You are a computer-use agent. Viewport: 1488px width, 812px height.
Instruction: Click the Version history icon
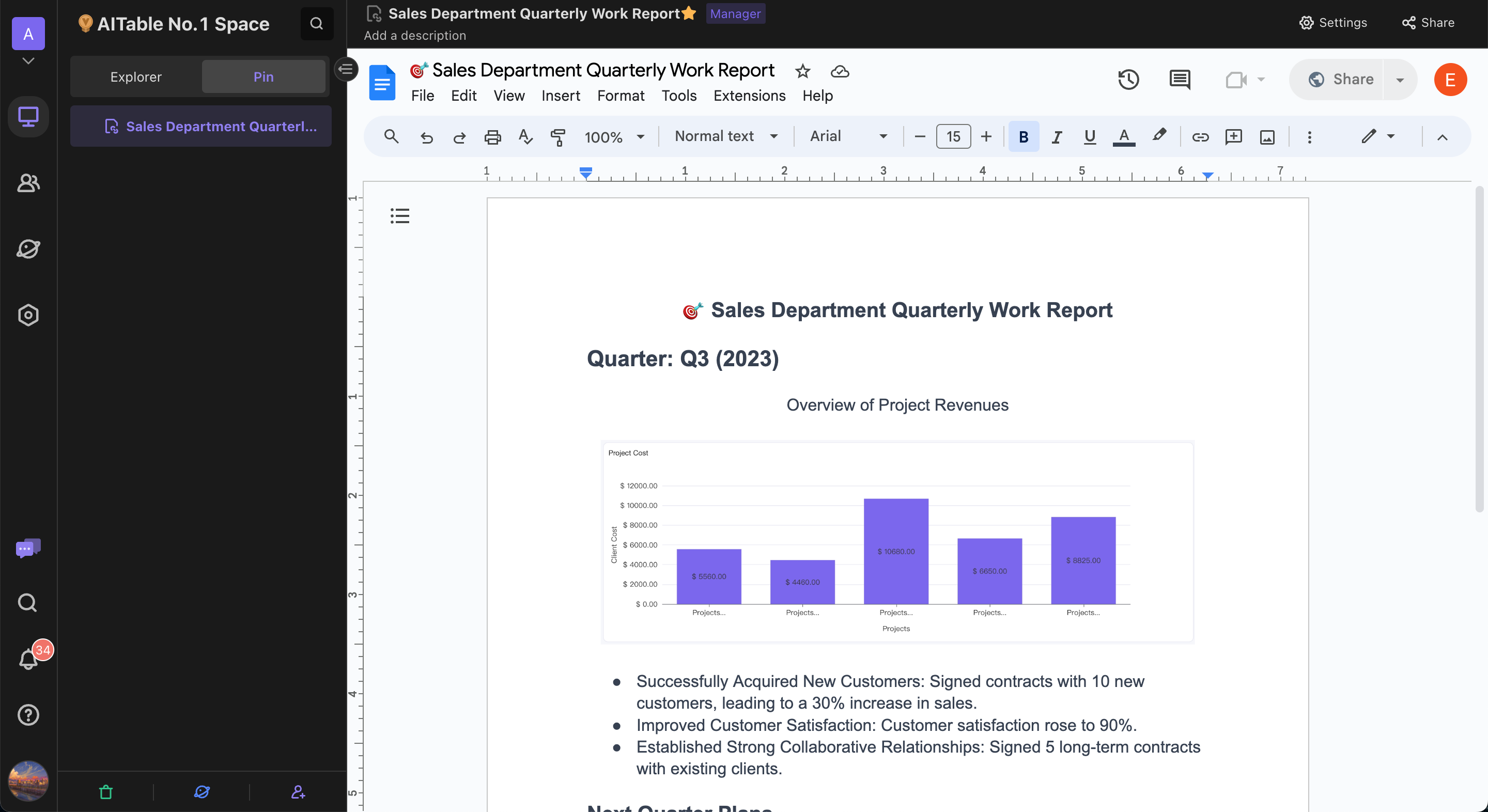coord(1129,79)
